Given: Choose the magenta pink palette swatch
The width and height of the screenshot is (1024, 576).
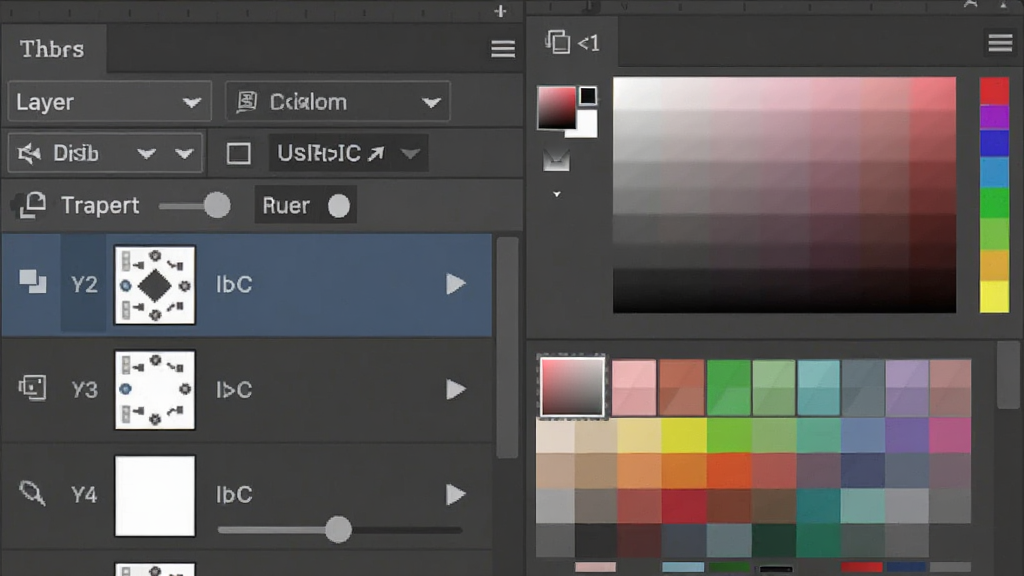Looking at the screenshot, I should coord(950,436).
